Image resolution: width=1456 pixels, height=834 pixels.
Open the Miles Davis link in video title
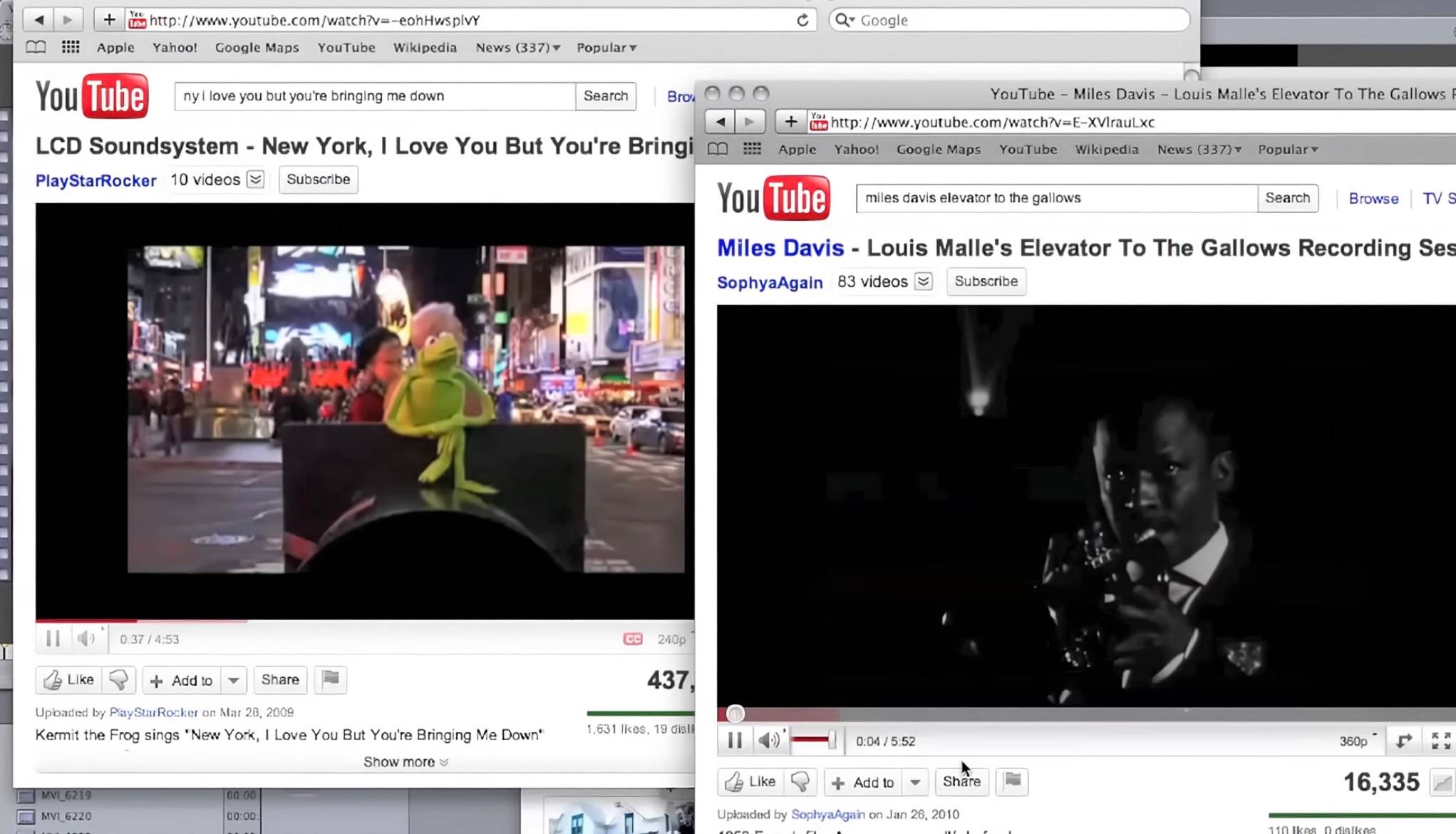780,247
